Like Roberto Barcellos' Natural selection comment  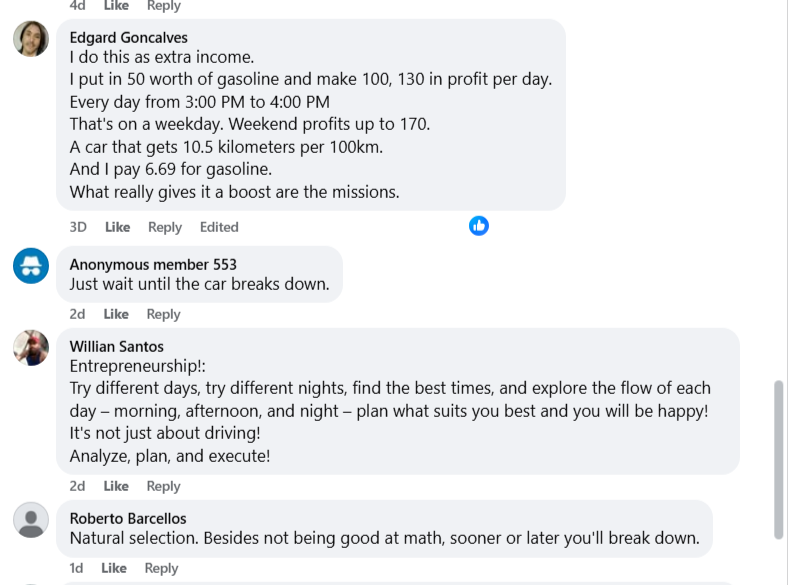tap(114, 568)
